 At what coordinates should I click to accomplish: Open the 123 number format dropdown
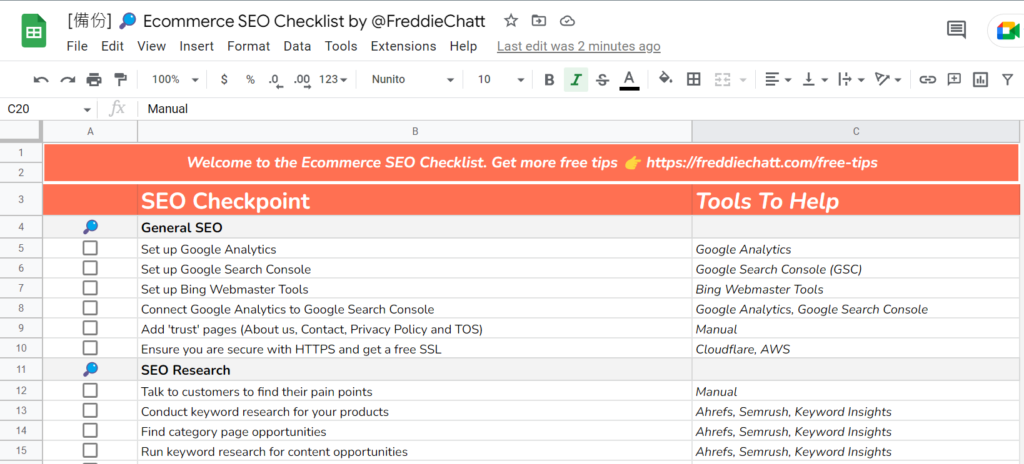click(x=333, y=80)
